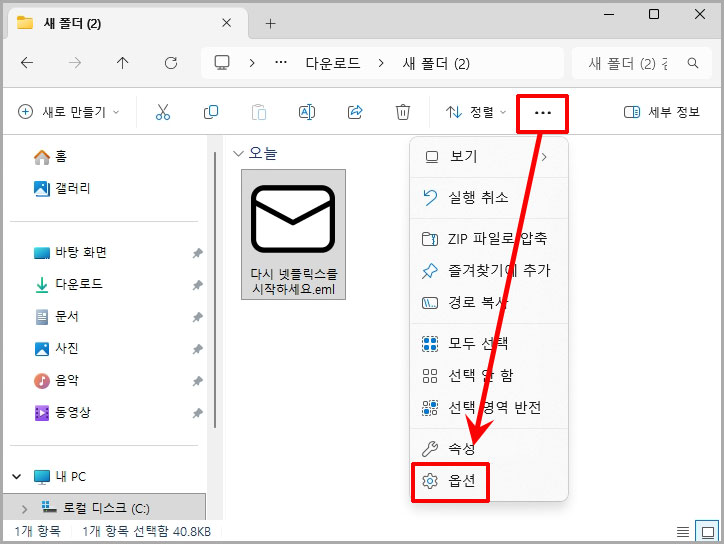Click the pin icon next to 음악
724x544 pixels.
coord(198,381)
